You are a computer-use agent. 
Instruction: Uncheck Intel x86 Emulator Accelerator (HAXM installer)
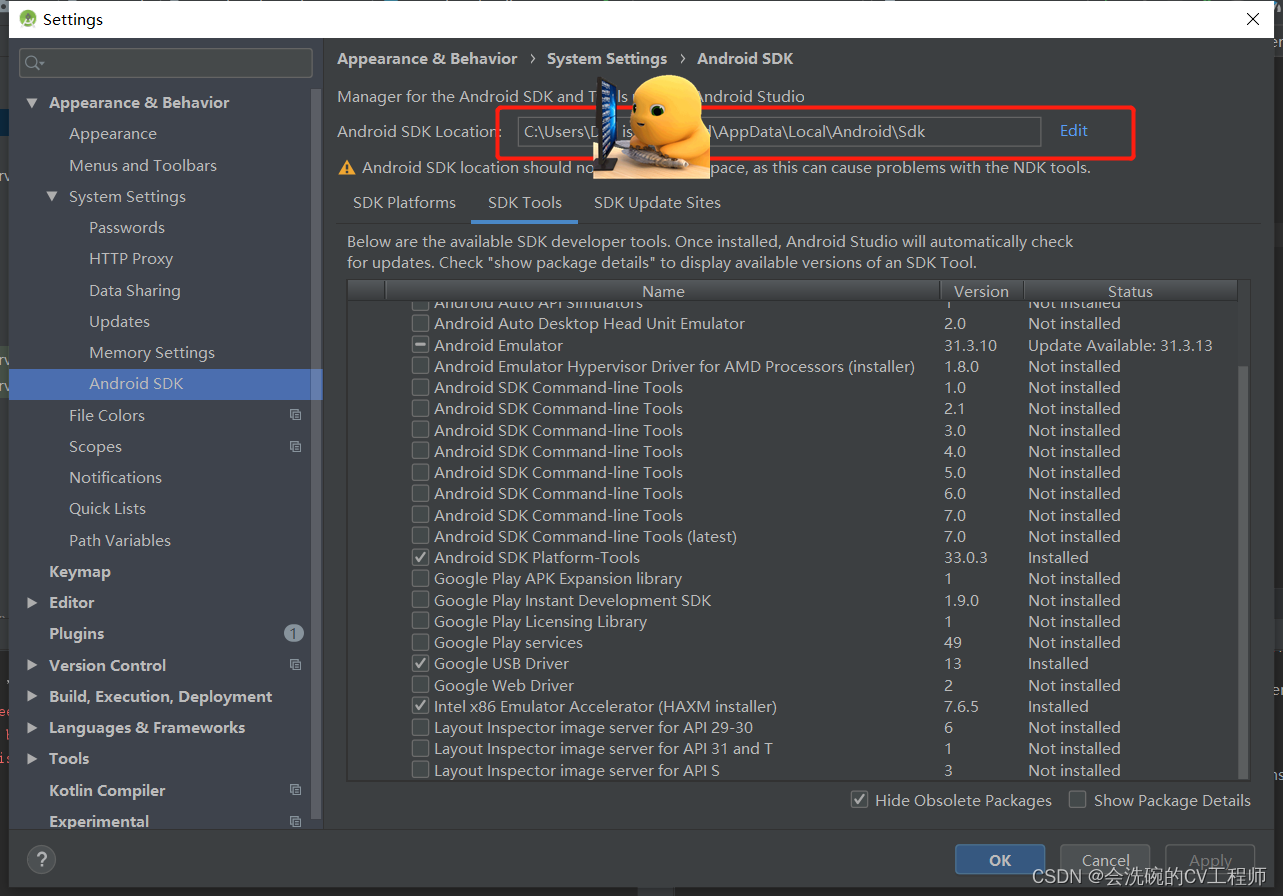tap(420, 706)
